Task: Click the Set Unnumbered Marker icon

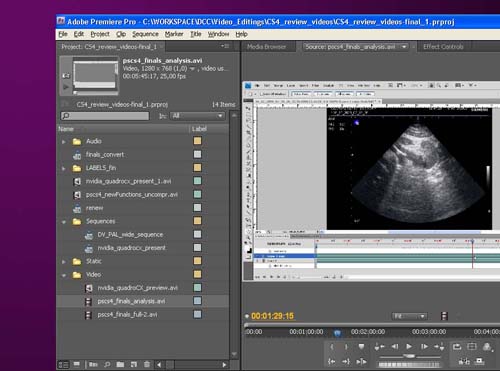Action: 361,347
